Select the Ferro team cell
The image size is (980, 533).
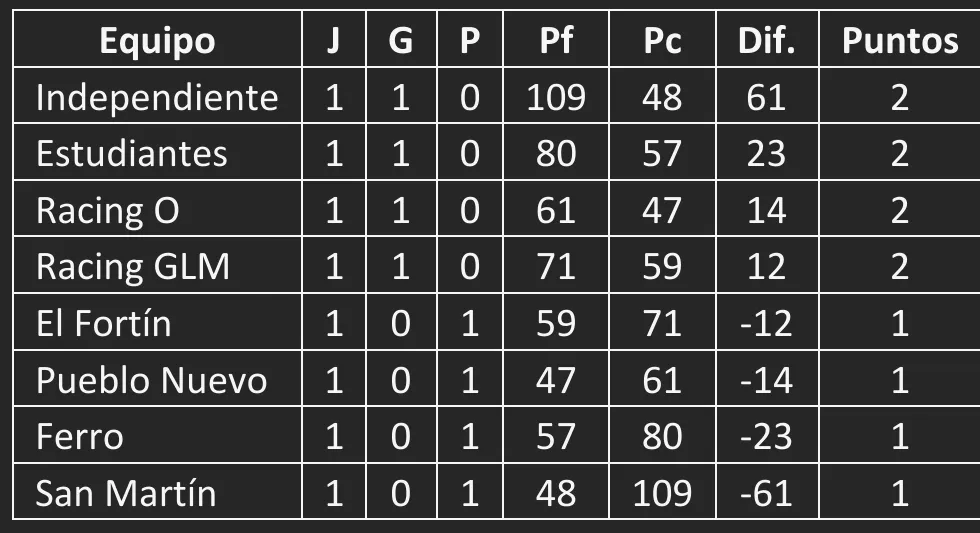coord(80,437)
